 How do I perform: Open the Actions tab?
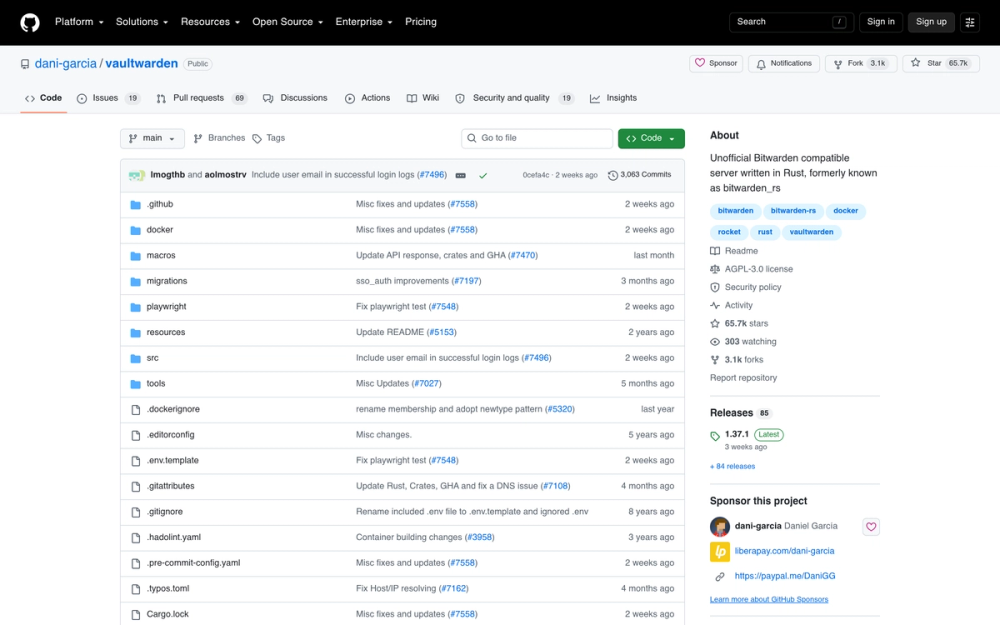coord(367,98)
